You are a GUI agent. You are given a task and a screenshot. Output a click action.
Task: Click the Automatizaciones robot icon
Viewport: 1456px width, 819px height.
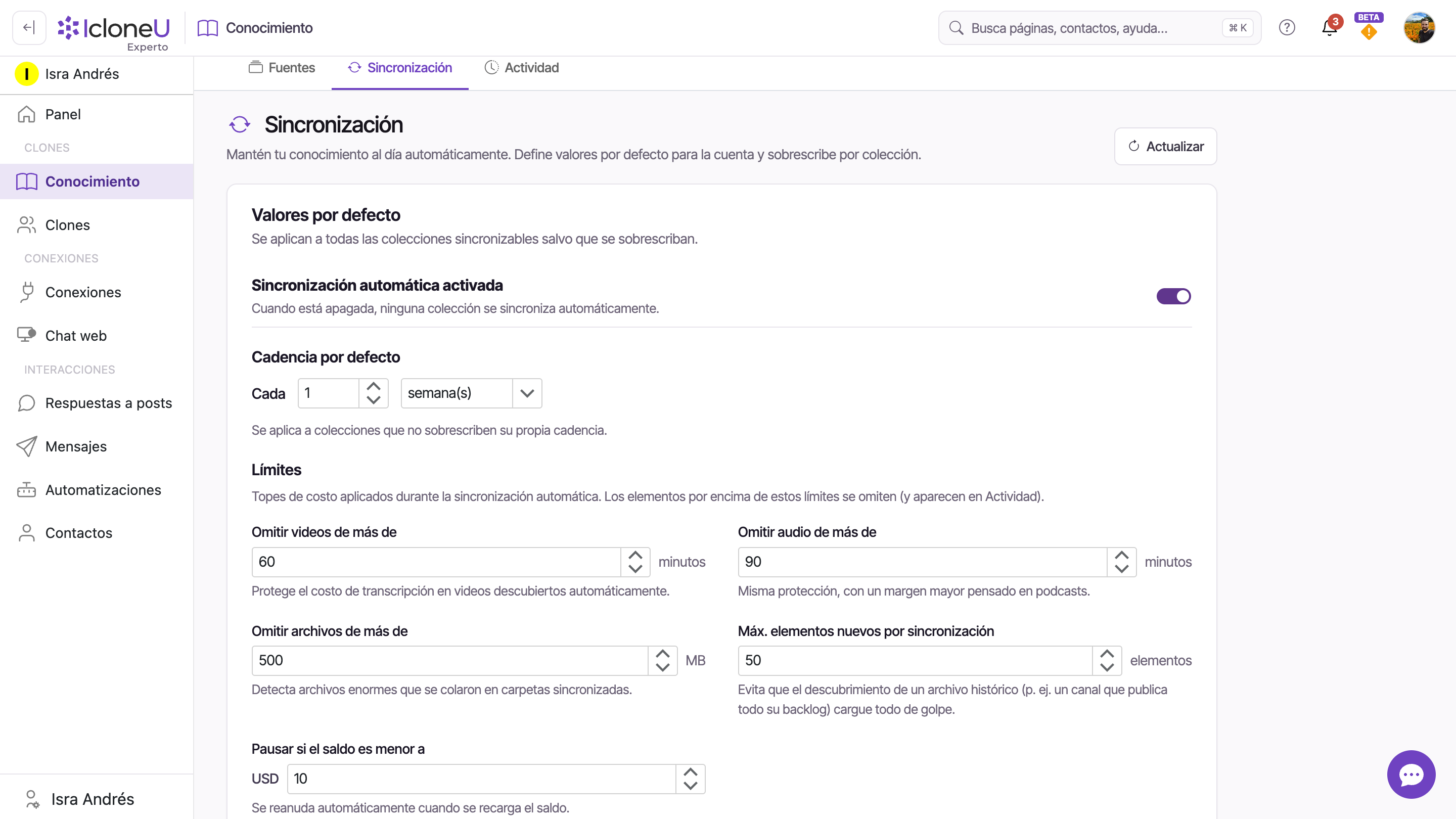click(x=27, y=489)
